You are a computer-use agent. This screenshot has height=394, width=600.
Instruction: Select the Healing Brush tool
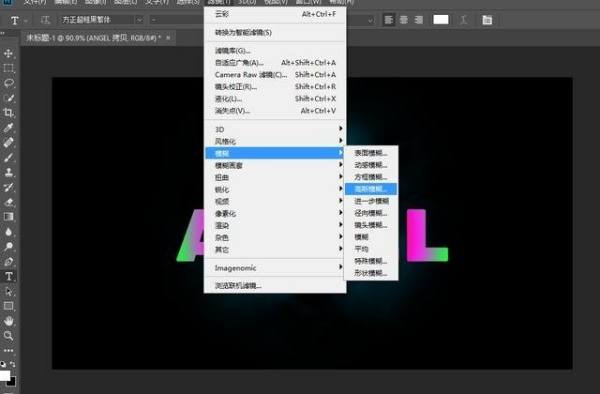coord(8,142)
